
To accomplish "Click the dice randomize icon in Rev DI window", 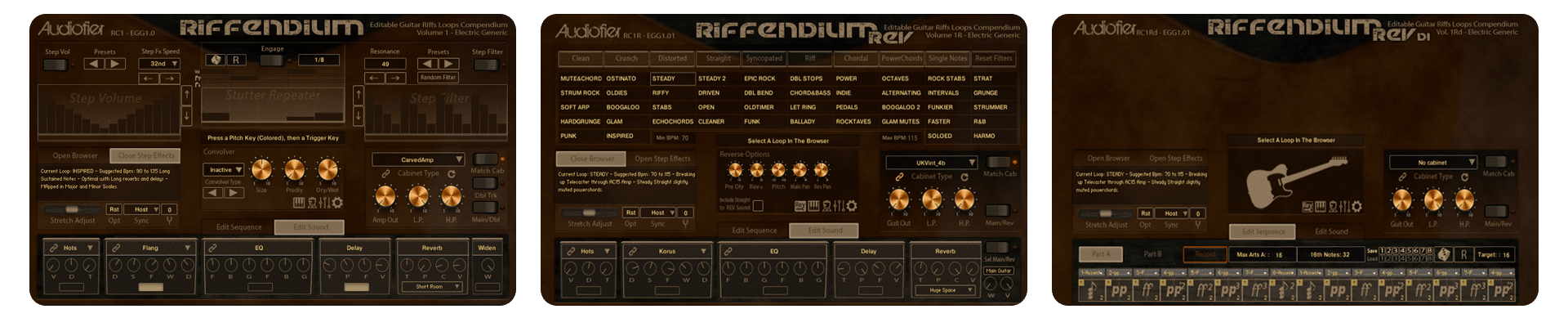I will point(1444,254).
